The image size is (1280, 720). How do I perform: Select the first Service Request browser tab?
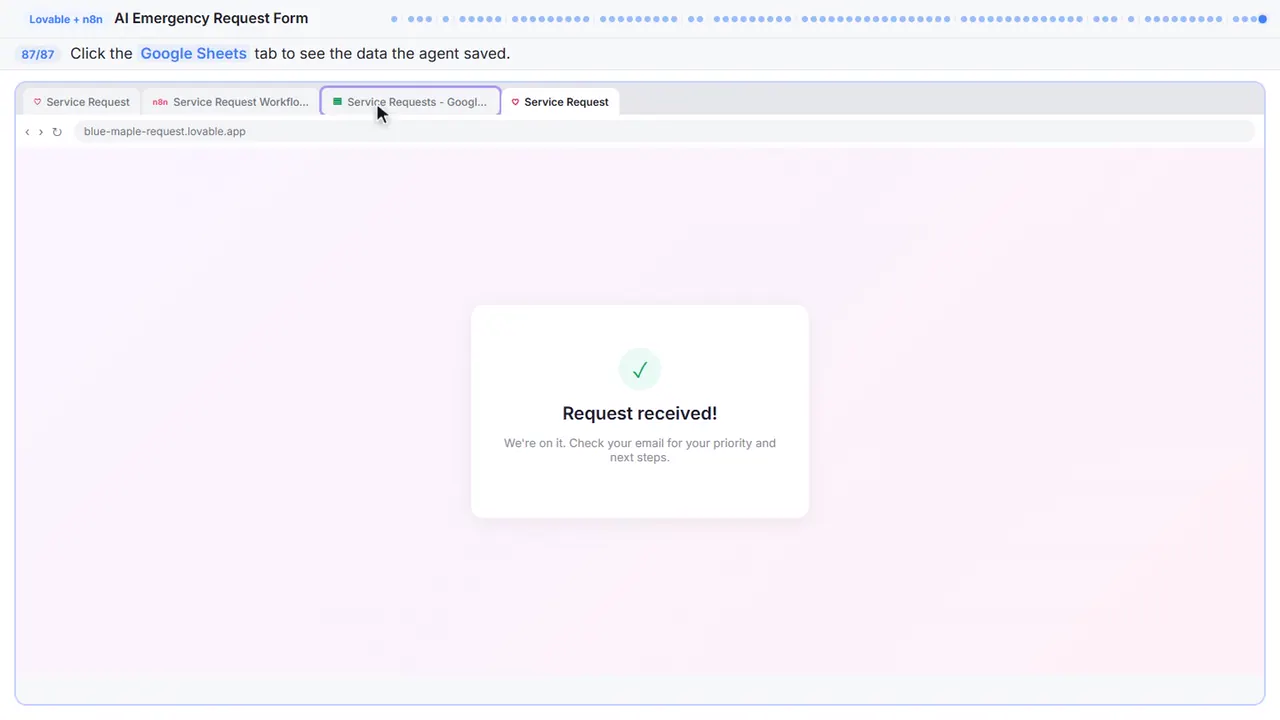tap(82, 102)
